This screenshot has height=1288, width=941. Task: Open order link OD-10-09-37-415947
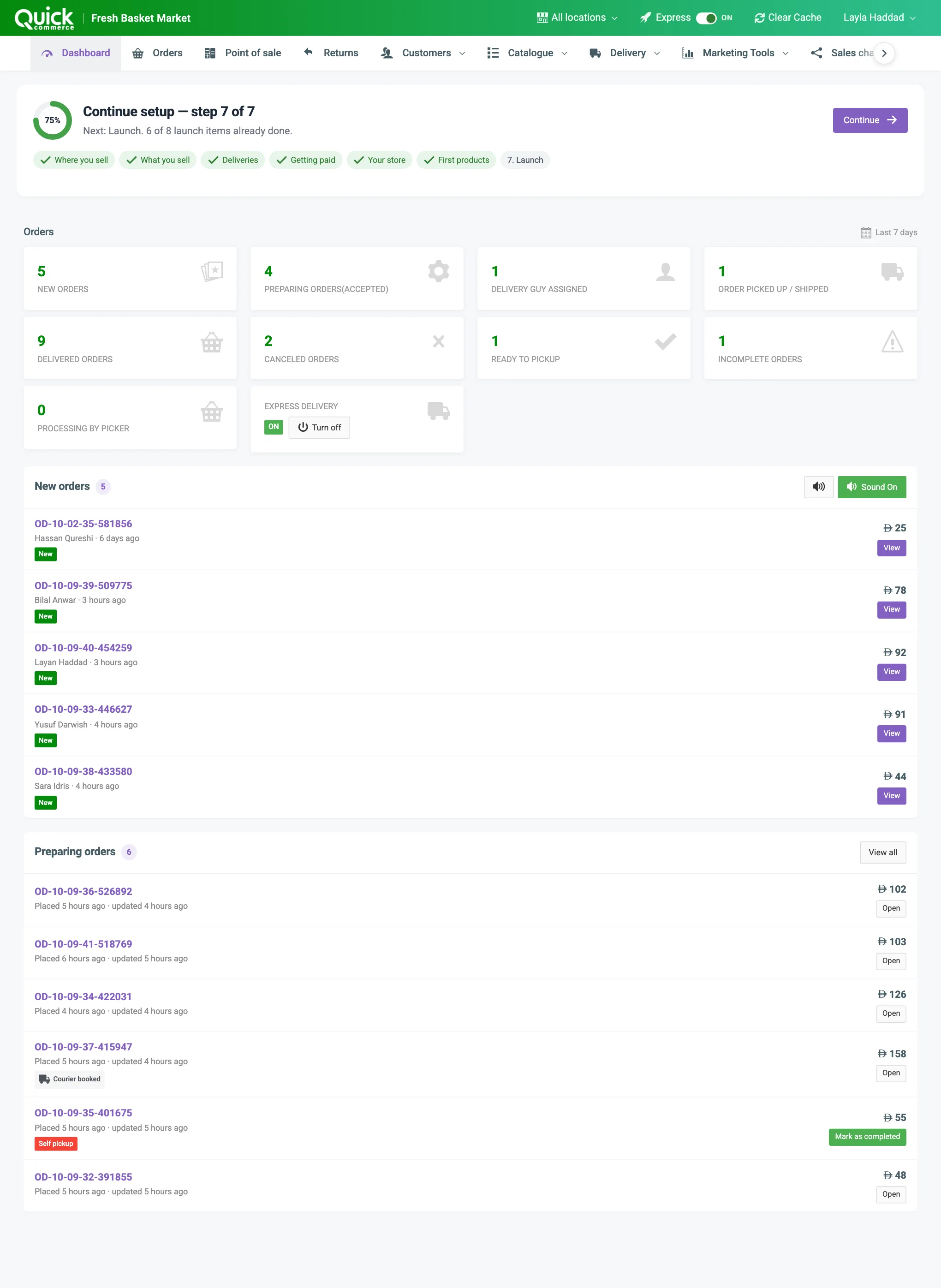(83, 1047)
